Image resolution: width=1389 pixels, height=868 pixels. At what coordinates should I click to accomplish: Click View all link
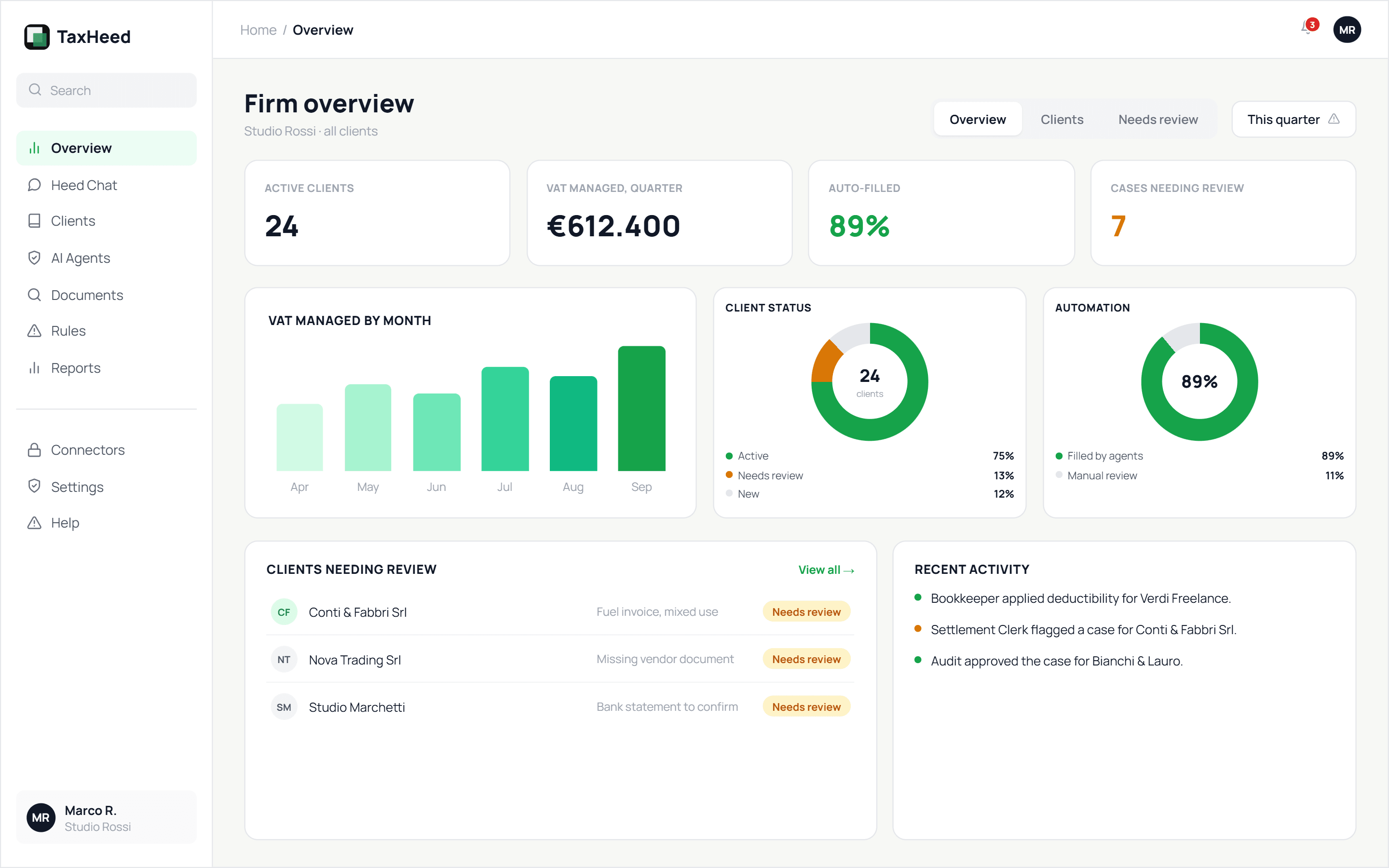(x=826, y=570)
